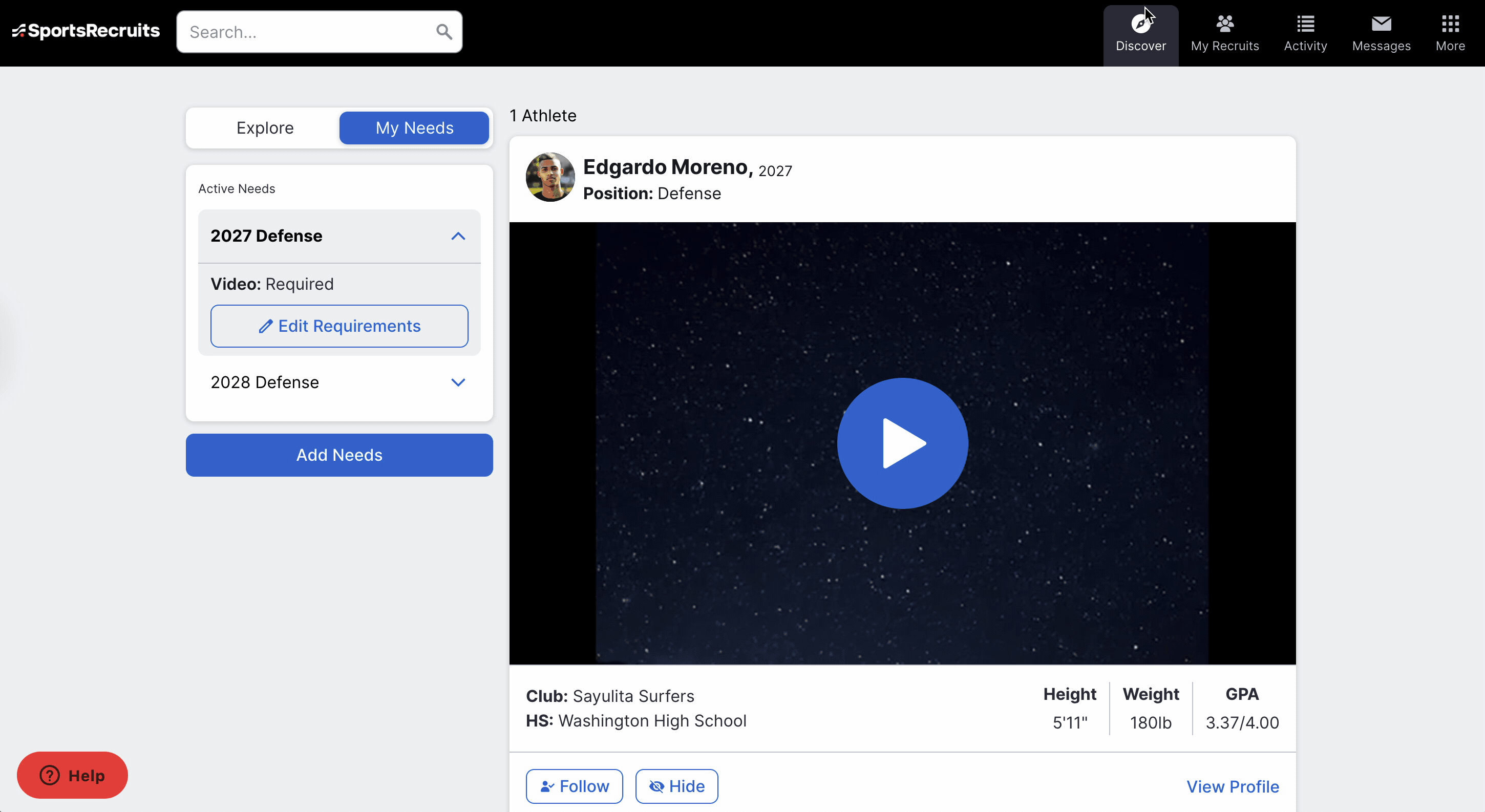Click the Add Needs button
This screenshot has width=1485, height=812.
(x=339, y=455)
